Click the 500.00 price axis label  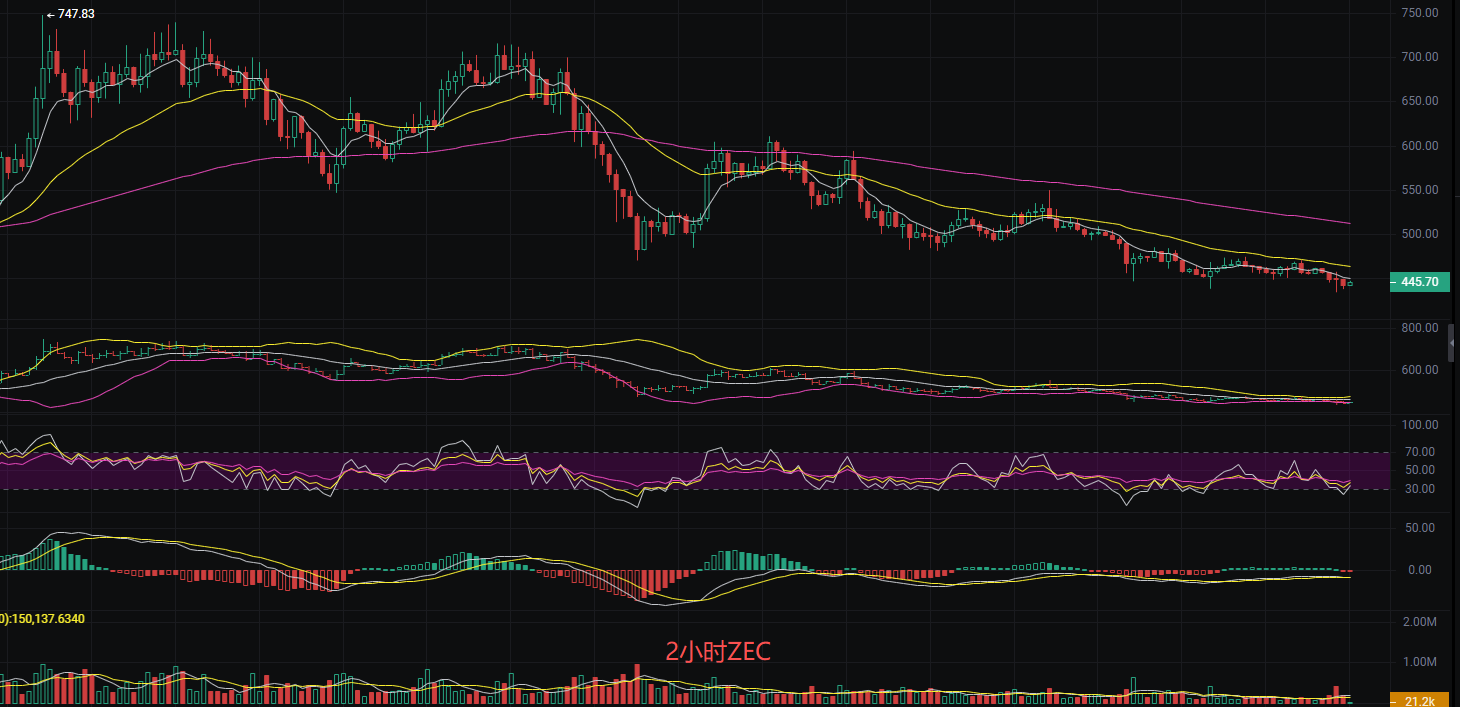(x=1420, y=234)
